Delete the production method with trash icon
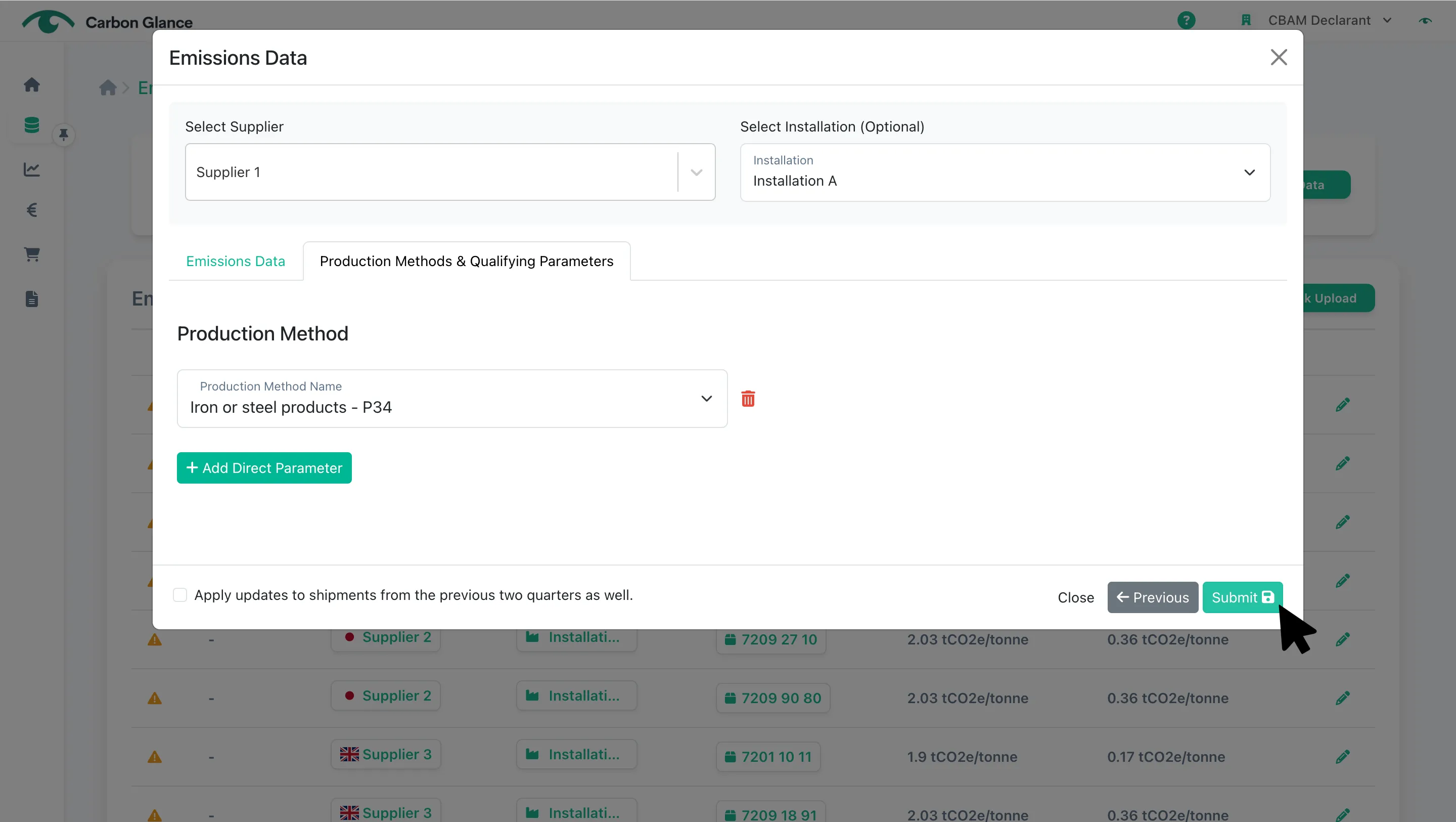The height and width of the screenshot is (822, 1456). (x=748, y=399)
